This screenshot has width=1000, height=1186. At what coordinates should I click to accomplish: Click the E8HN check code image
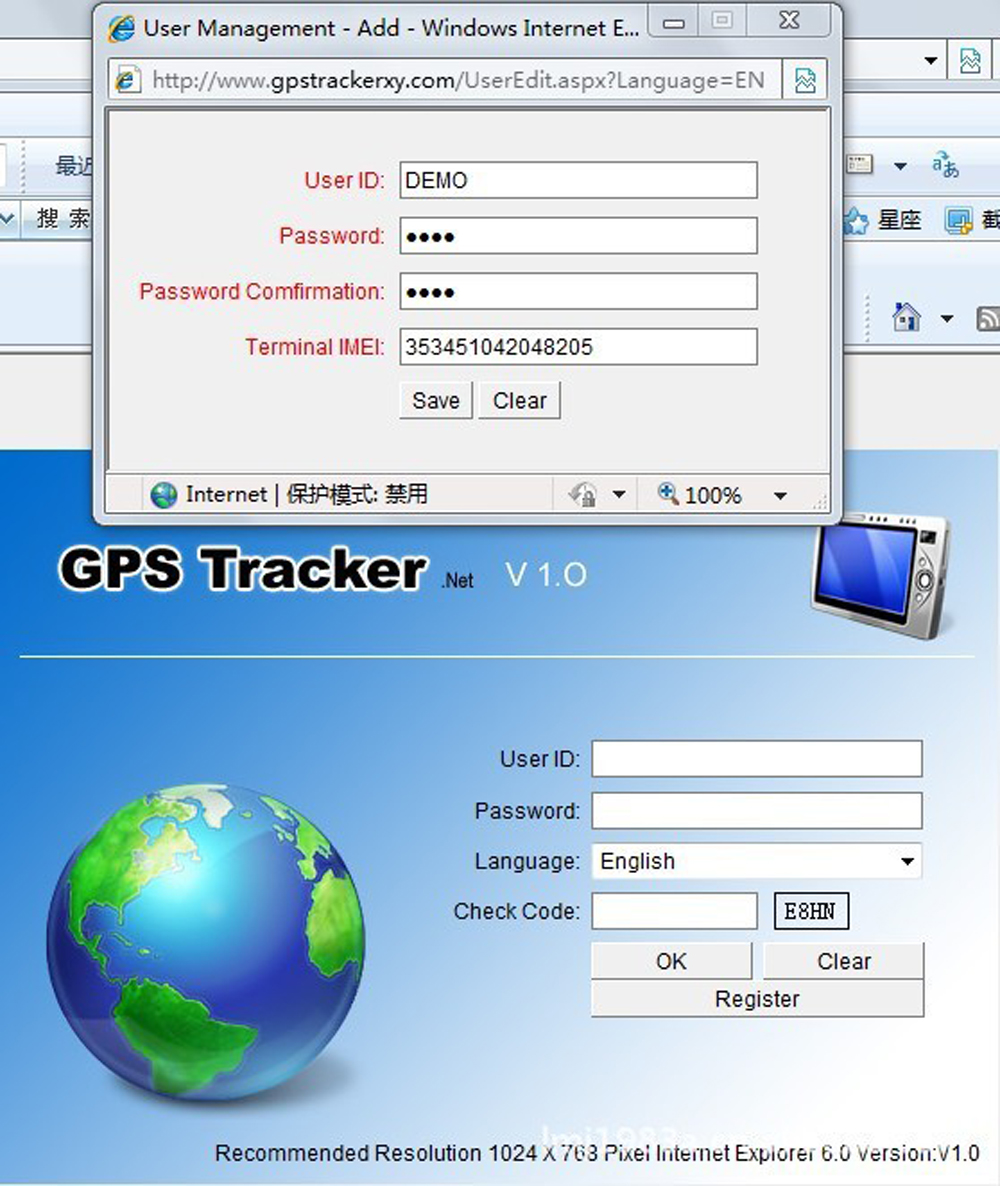pos(810,911)
